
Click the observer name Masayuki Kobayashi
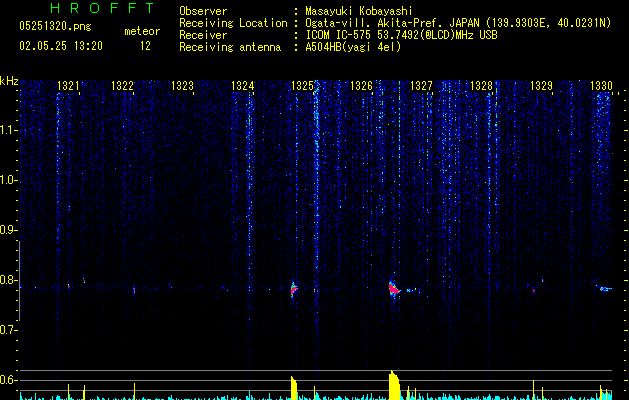pos(359,11)
